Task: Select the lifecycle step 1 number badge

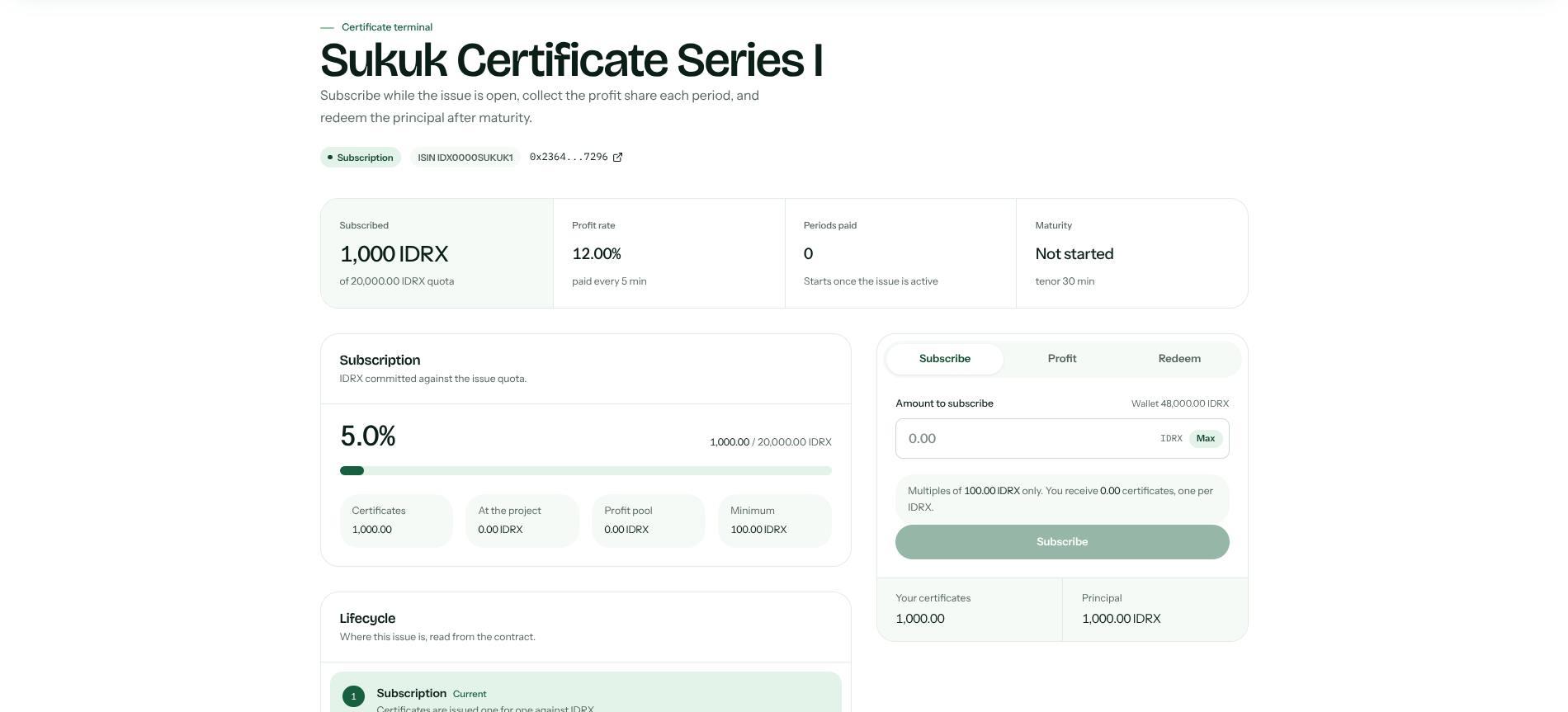Action: (x=353, y=696)
